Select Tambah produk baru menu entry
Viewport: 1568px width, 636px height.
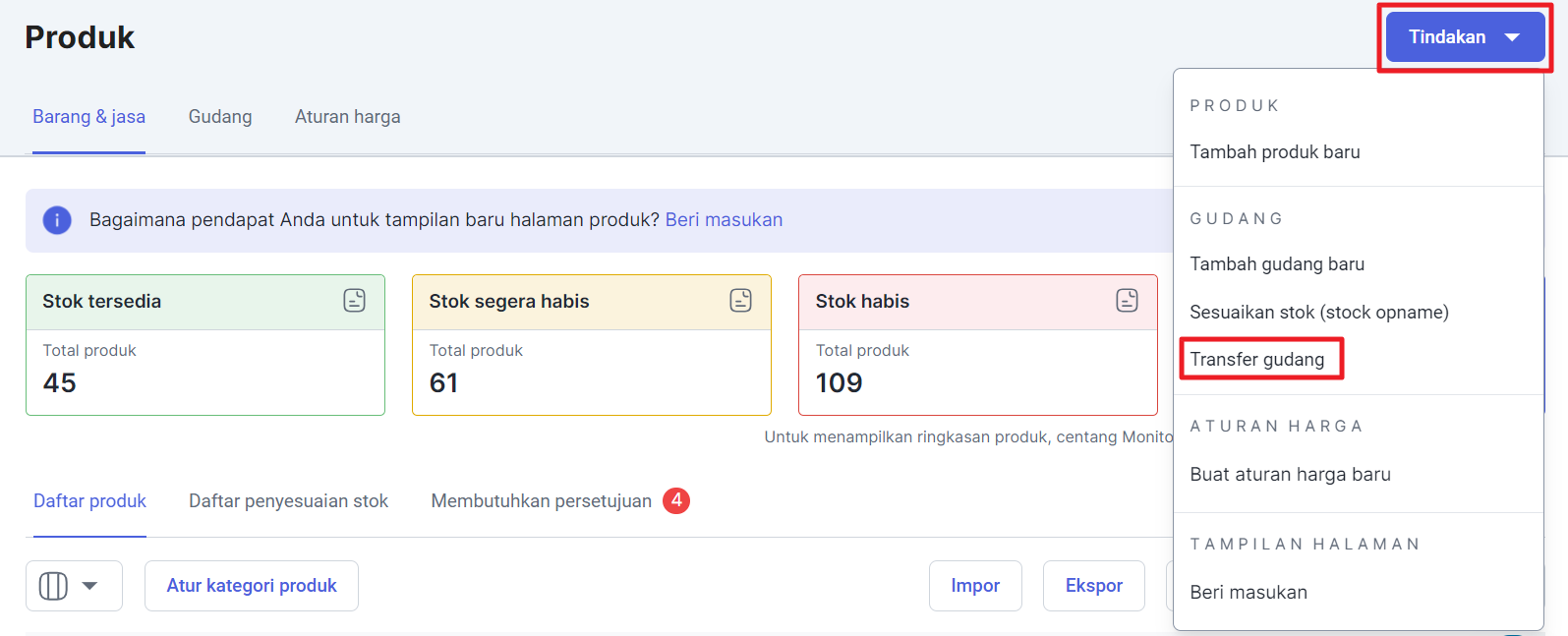pos(1275,152)
